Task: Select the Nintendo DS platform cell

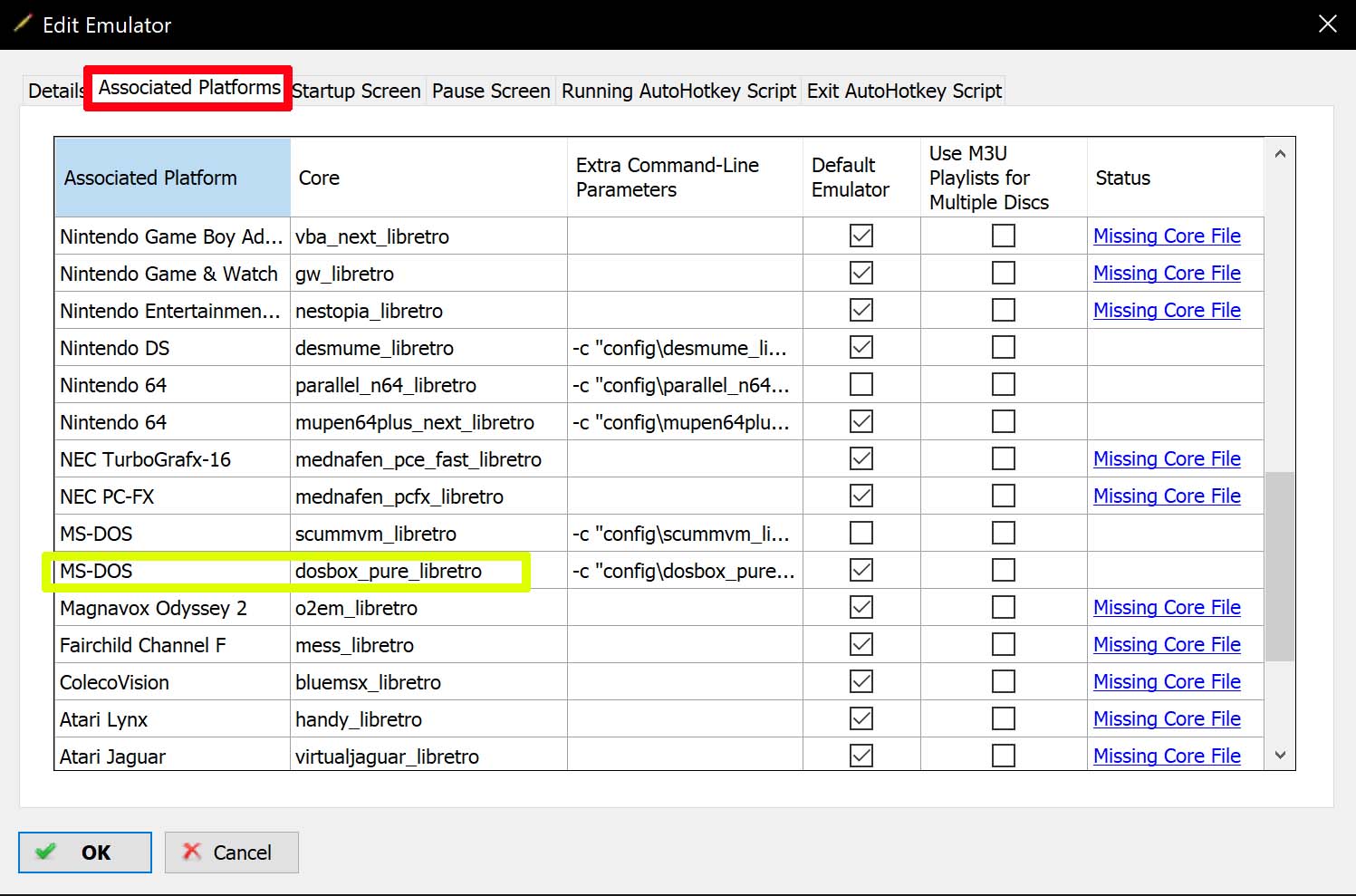Action: point(172,348)
